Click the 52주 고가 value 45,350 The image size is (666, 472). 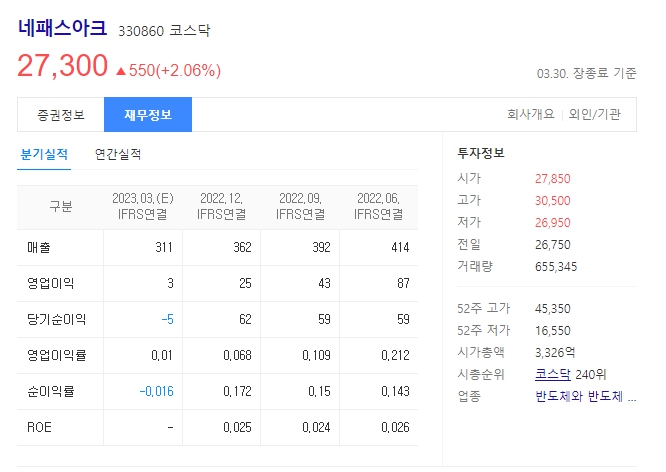(x=553, y=308)
